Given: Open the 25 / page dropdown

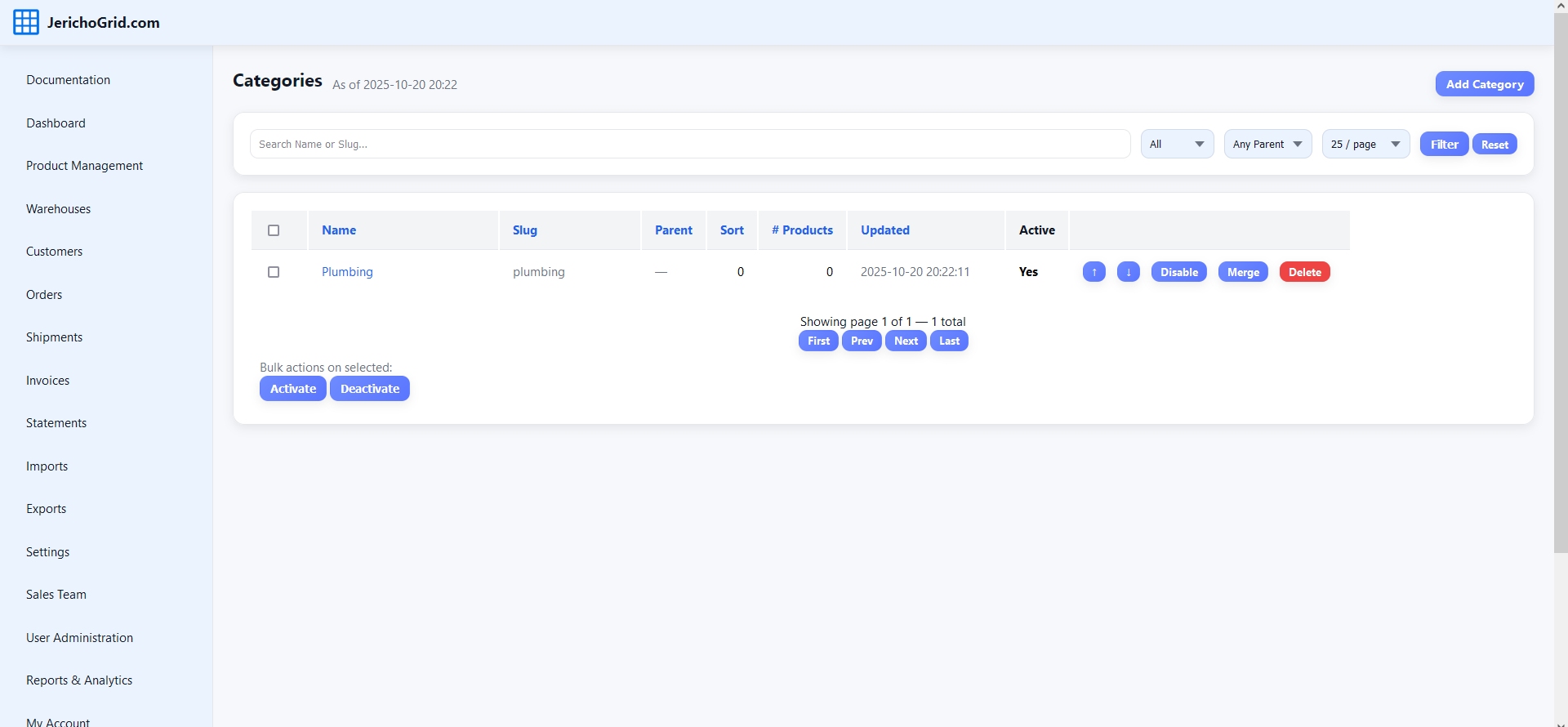Looking at the screenshot, I should (x=1365, y=145).
